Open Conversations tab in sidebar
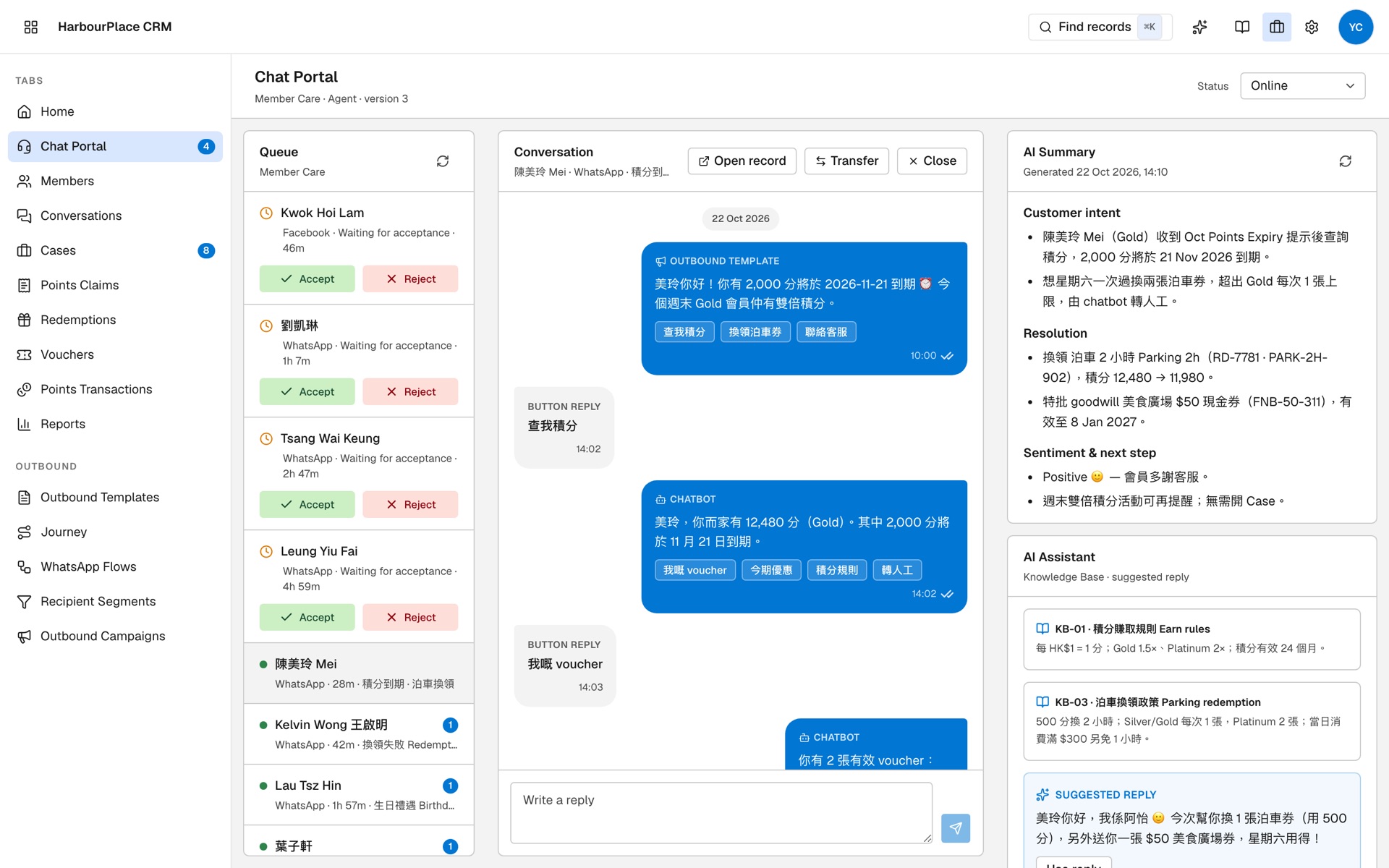The height and width of the screenshot is (868, 1389). 116,216
